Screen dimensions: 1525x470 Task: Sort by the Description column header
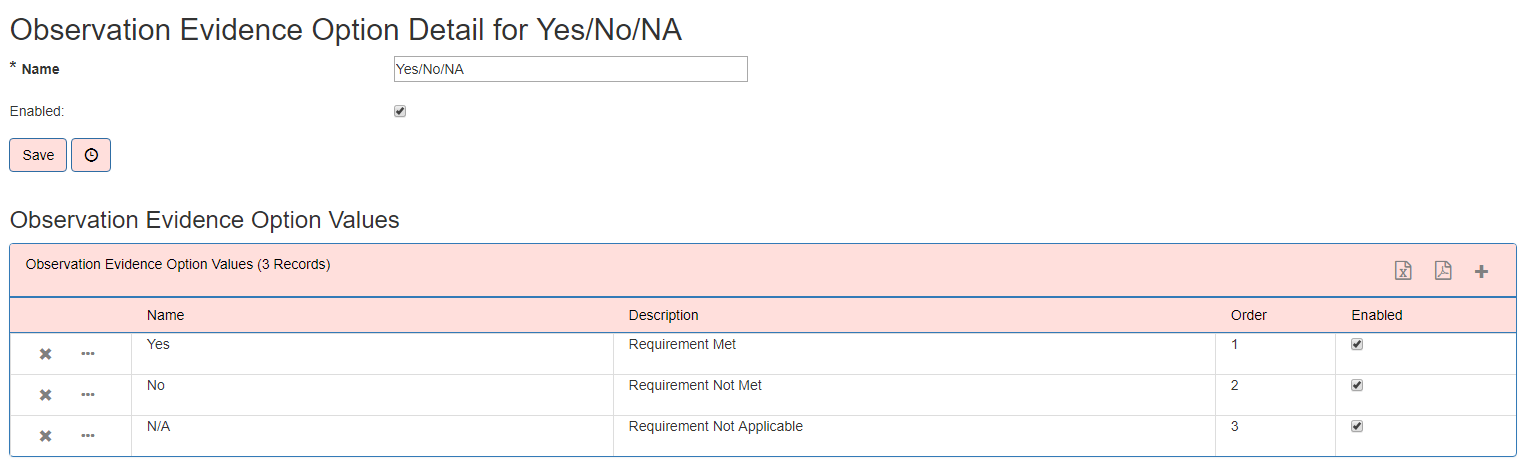pyautogui.click(x=664, y=315)
